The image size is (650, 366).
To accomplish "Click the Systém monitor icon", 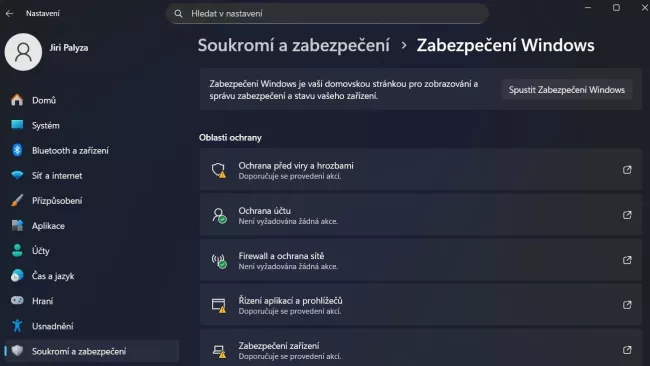I will click(17, 125).
